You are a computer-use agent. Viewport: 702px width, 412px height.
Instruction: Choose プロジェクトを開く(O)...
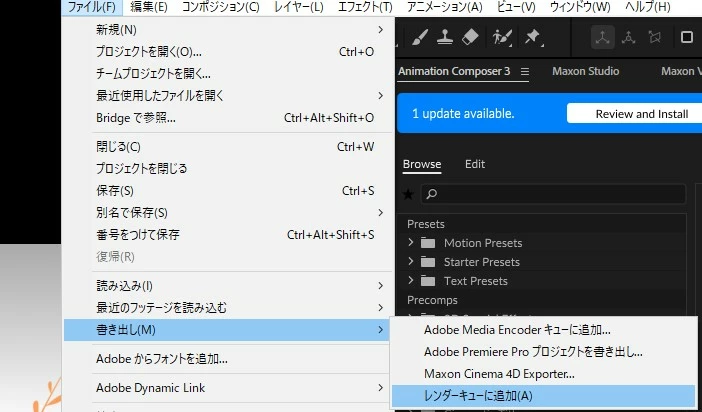pyautogui.click(x=227, y=52)
